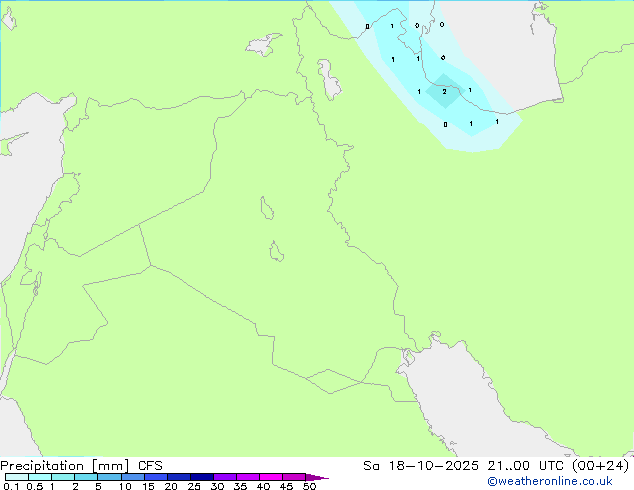Pick the 2–5 mm legend swatch
Viewport: 634px width, 490px height.
point(86,477)
